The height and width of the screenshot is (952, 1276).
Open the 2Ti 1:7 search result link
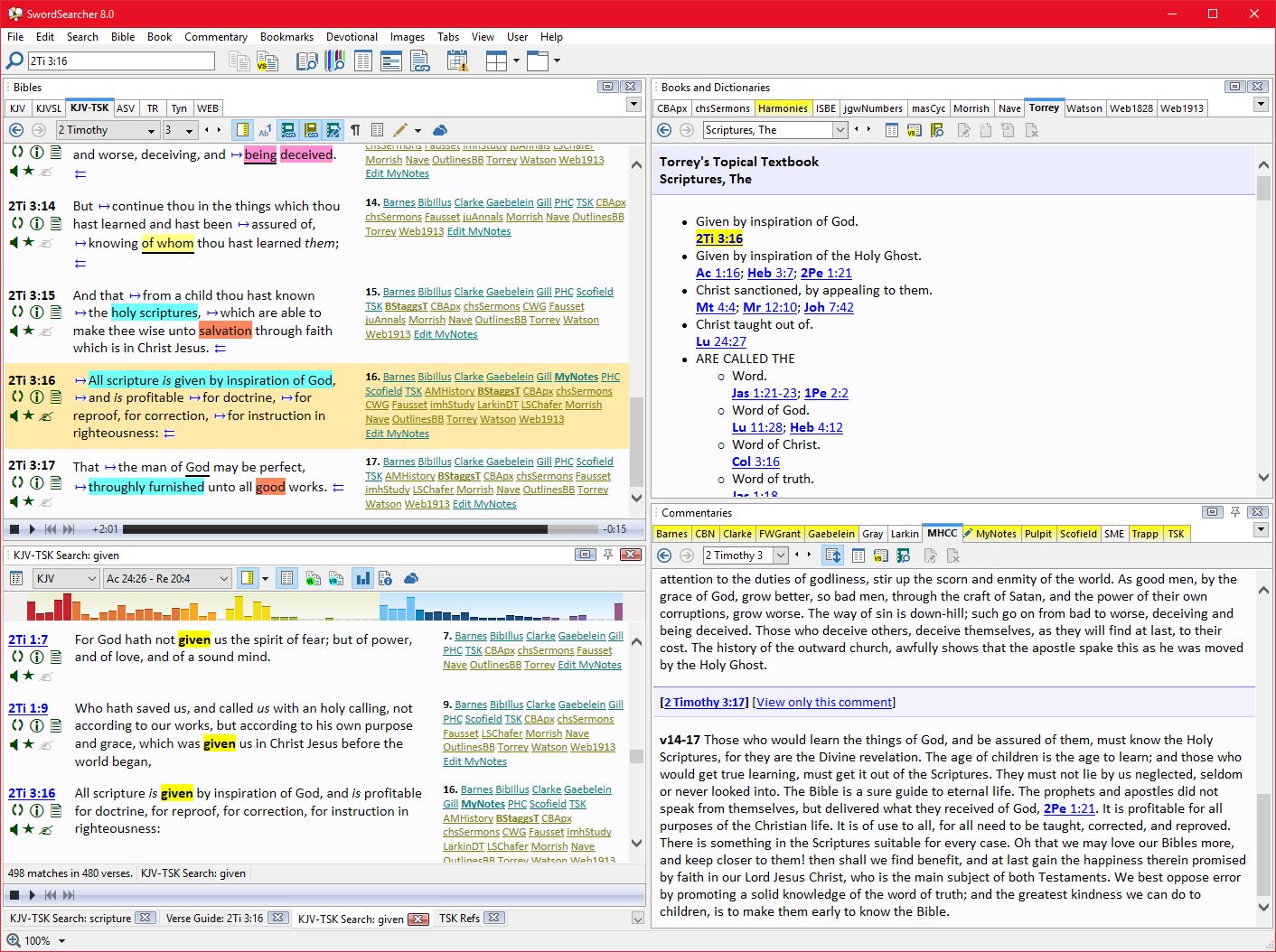coord(28,639)
